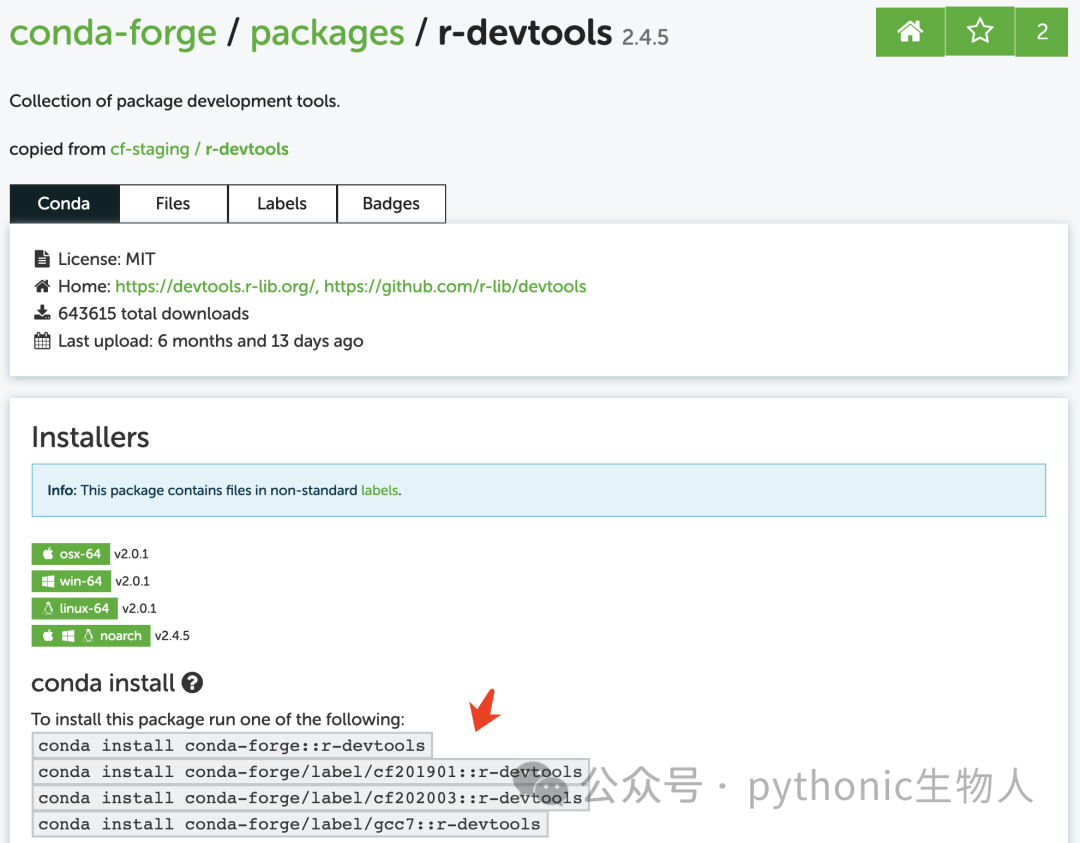The width and height of the screenshot is (1080, 843).
Task: Click the license document icon
Action: tap(42, 259)
